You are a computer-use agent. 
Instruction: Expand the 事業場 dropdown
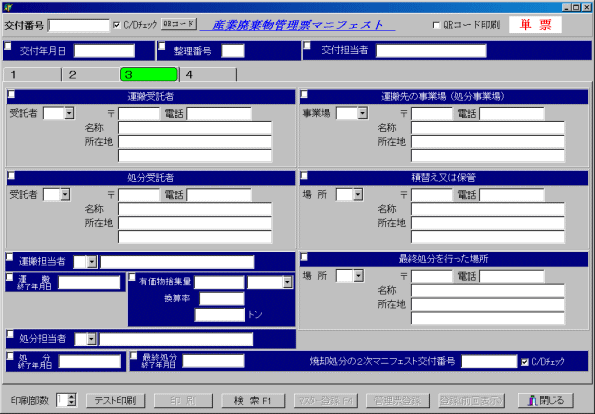pos(362,113)
